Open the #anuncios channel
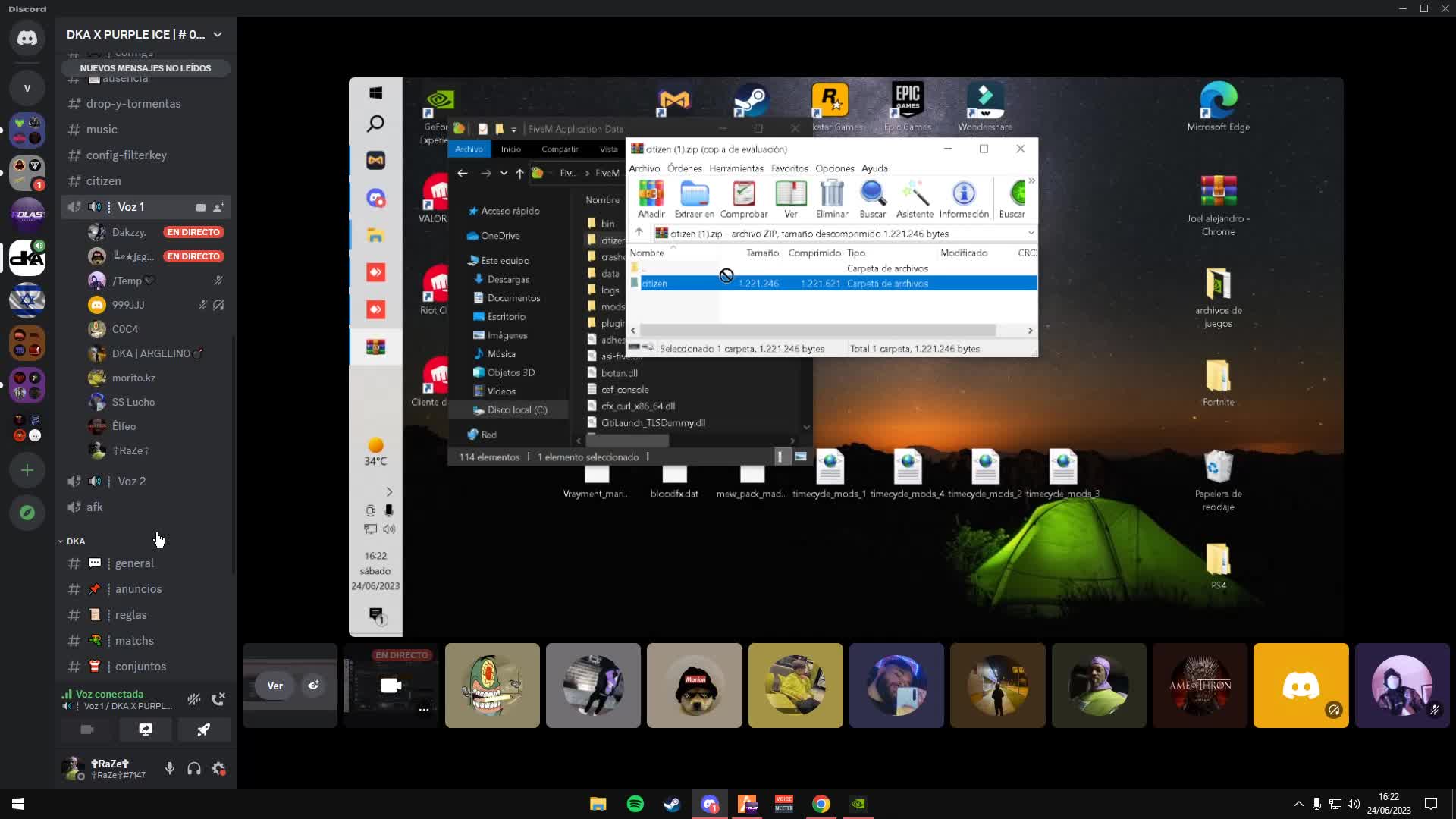 (138, 588)
